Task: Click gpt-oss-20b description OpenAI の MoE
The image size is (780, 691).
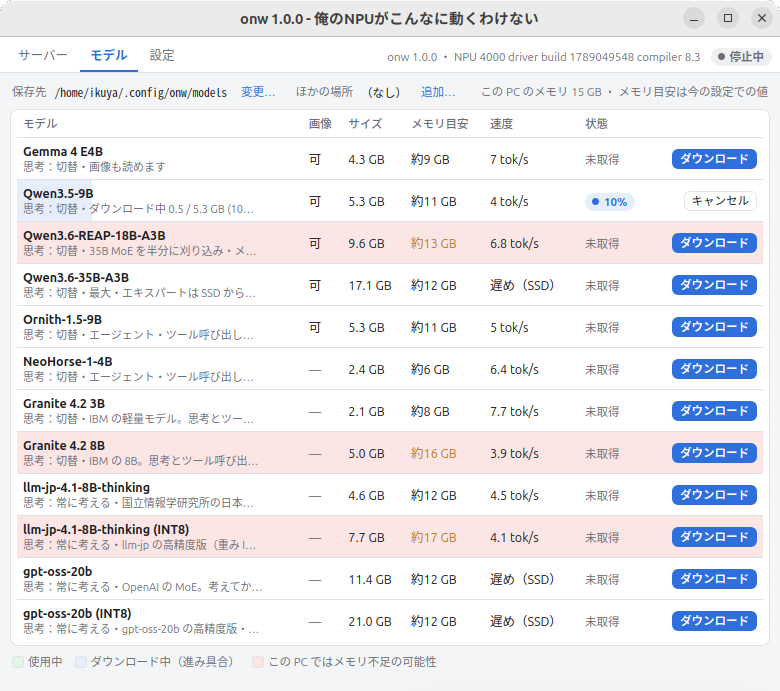Action: 165,587
